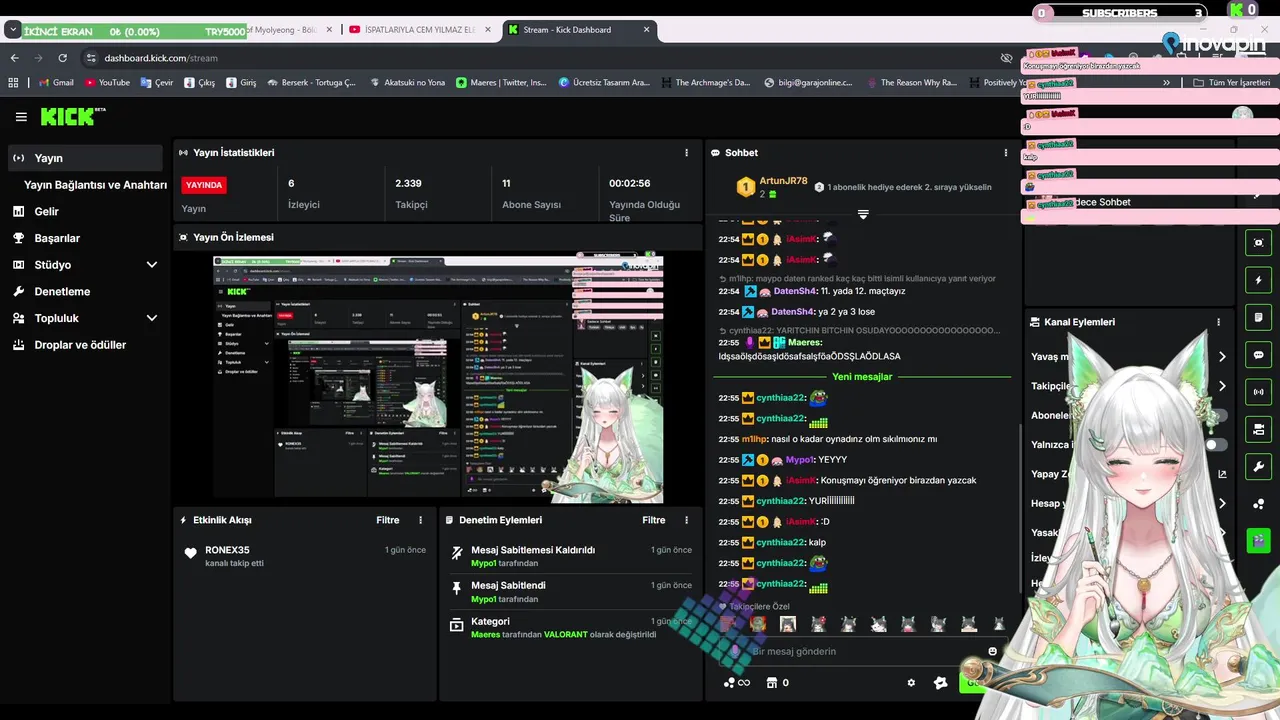1280x720 pixels.
Task: Open the YouTube bookmark
Action: 108,83
